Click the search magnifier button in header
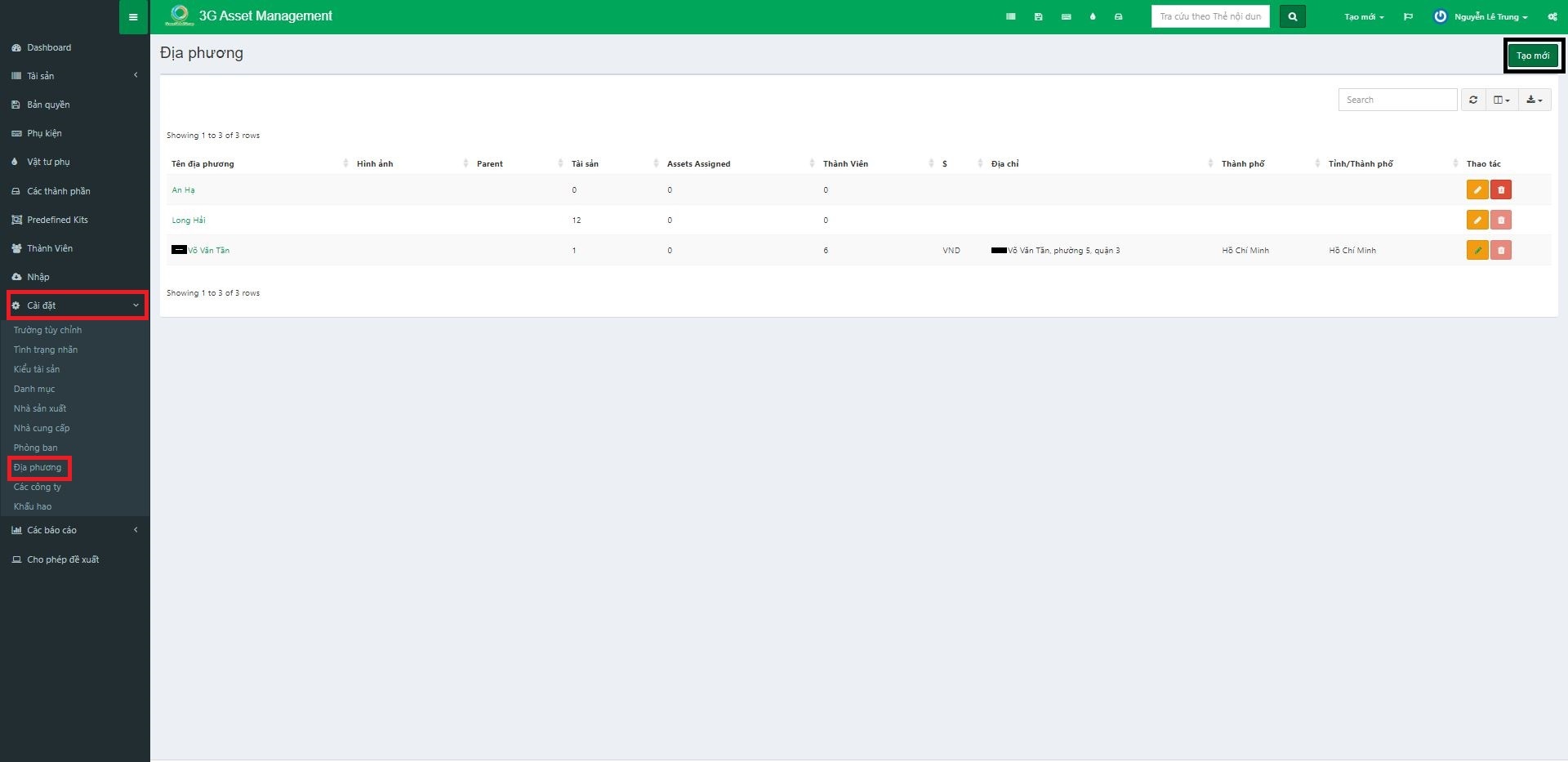 tap(1292, 16)
